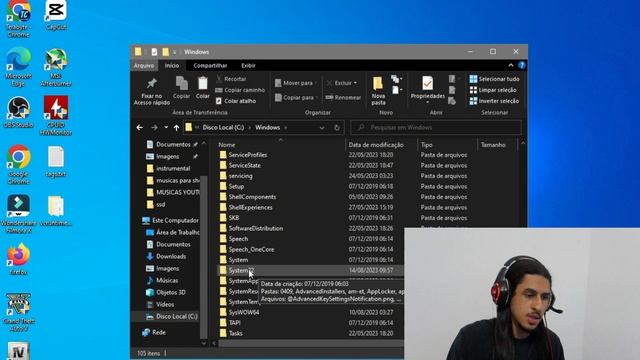Select the Setup folder
640x360 pixels.
(236, 187)
